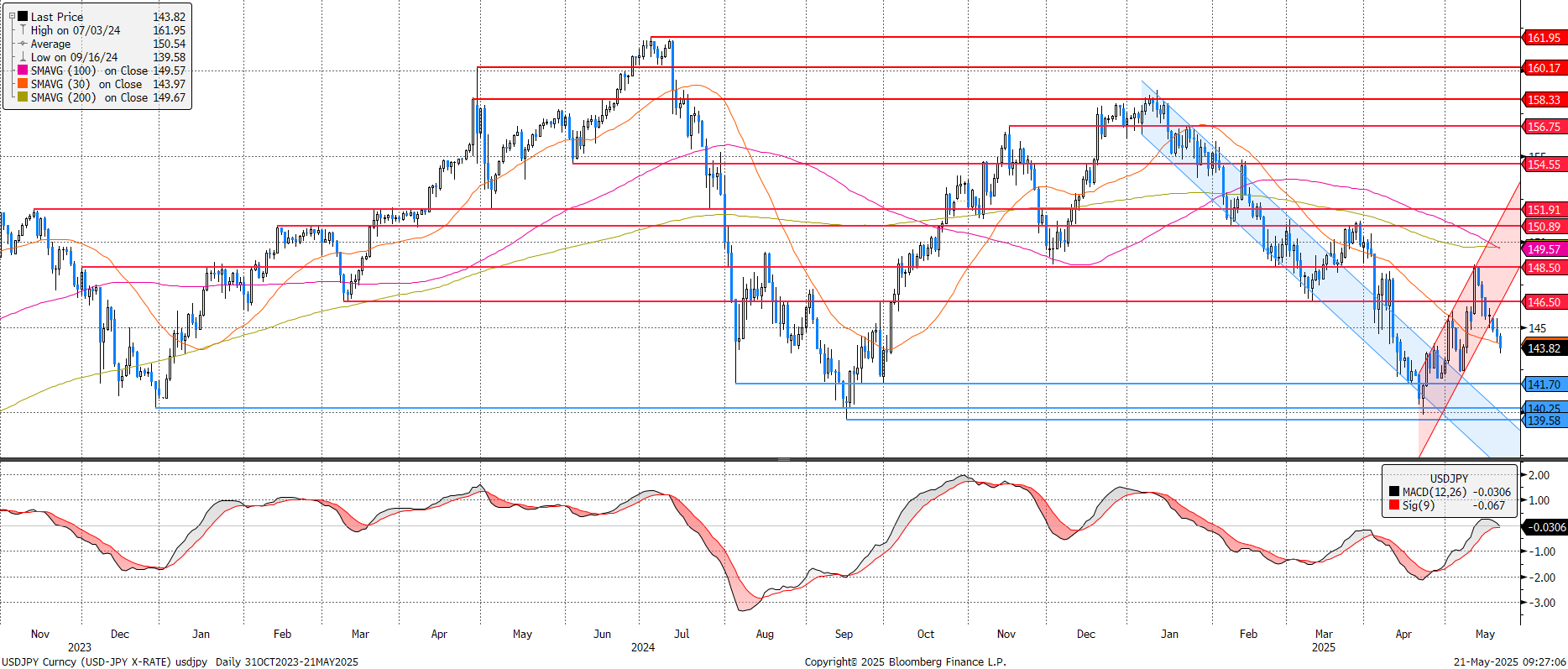Select the 161.95 red price level tag
The image size is (1568, 669).
pyautogui.click(x=1544, y=38)
